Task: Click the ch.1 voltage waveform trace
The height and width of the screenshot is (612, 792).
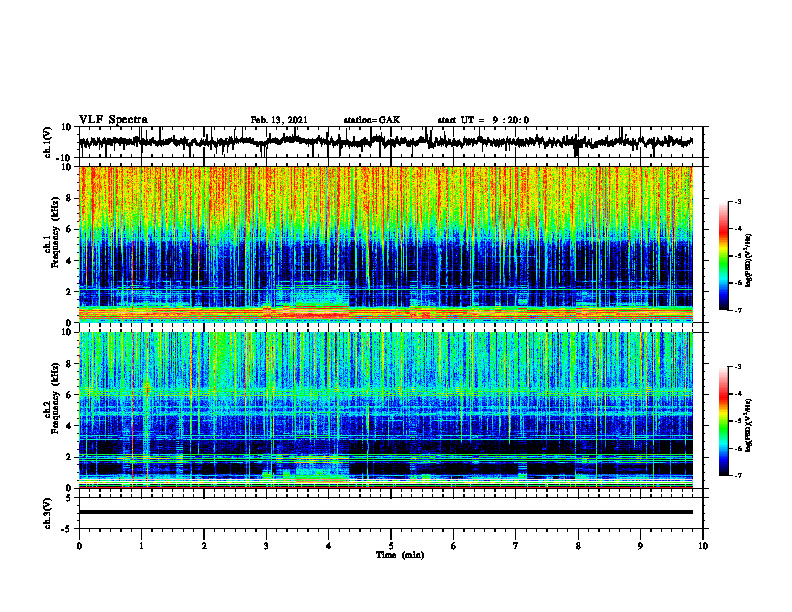Action: click(x=385, y=142)
